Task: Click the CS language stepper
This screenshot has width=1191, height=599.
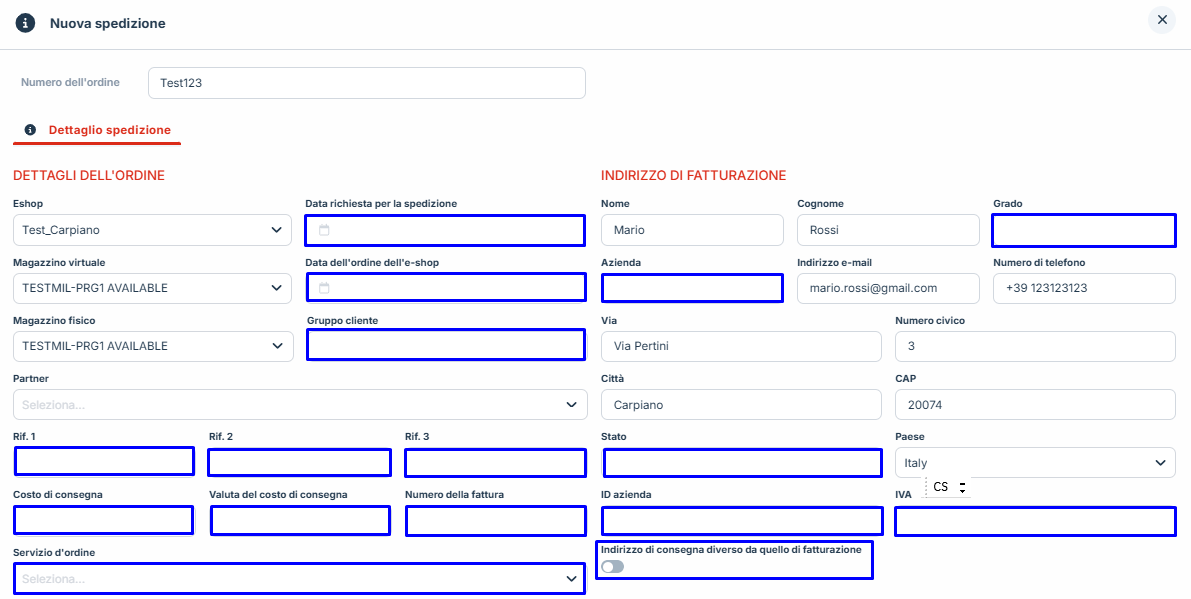Action: point(949,487)
